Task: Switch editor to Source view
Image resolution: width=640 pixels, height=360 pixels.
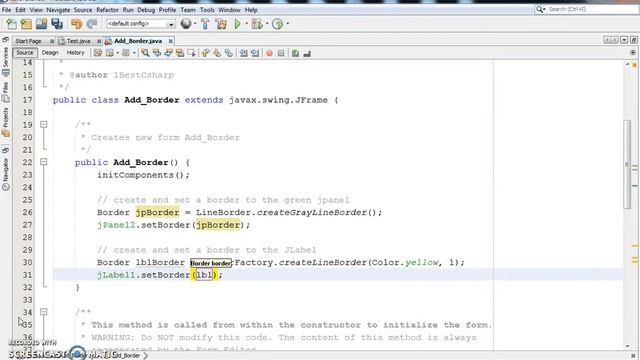Action: coord(25,53)
